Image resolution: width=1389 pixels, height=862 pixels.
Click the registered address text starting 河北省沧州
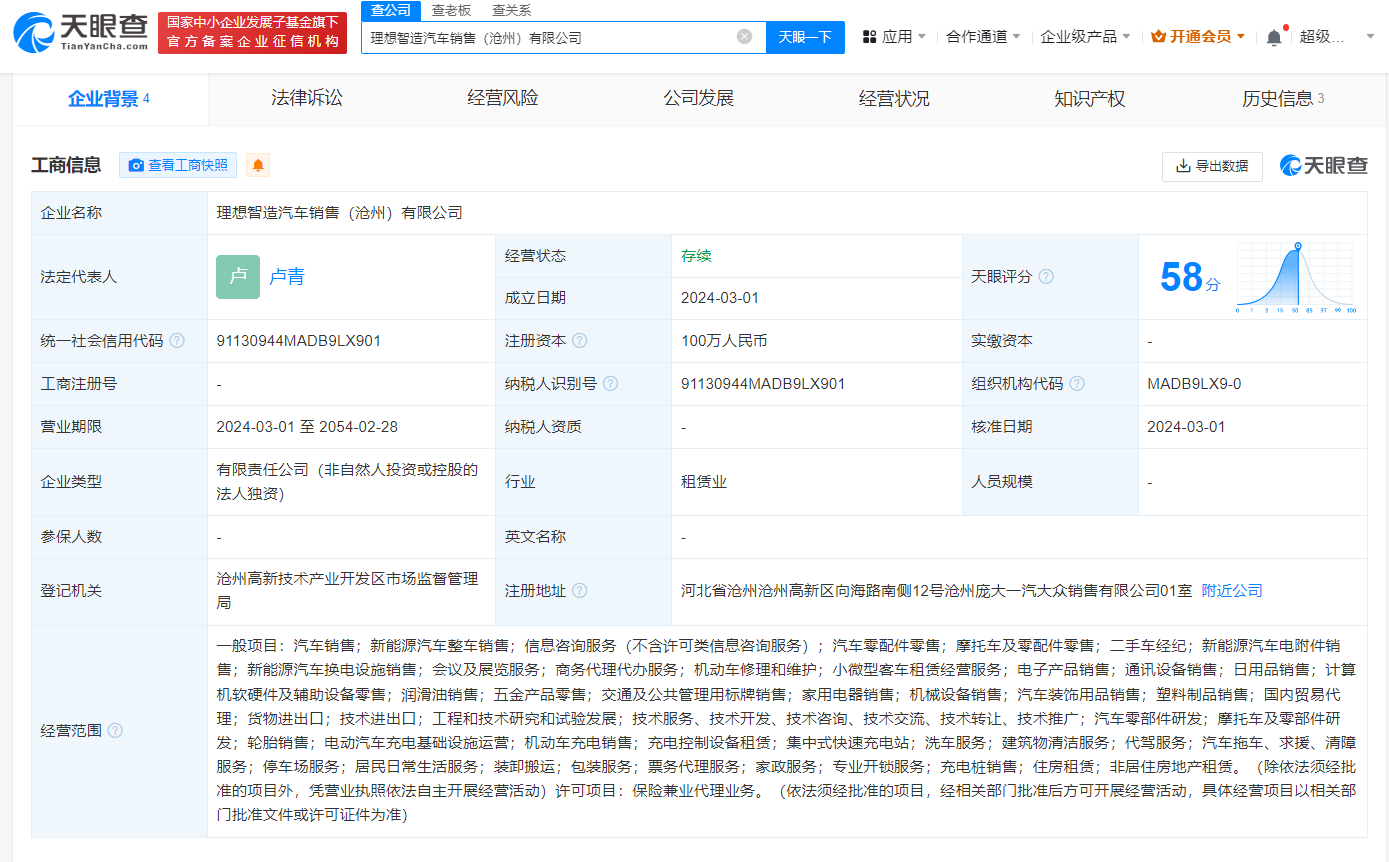point(936,591)
